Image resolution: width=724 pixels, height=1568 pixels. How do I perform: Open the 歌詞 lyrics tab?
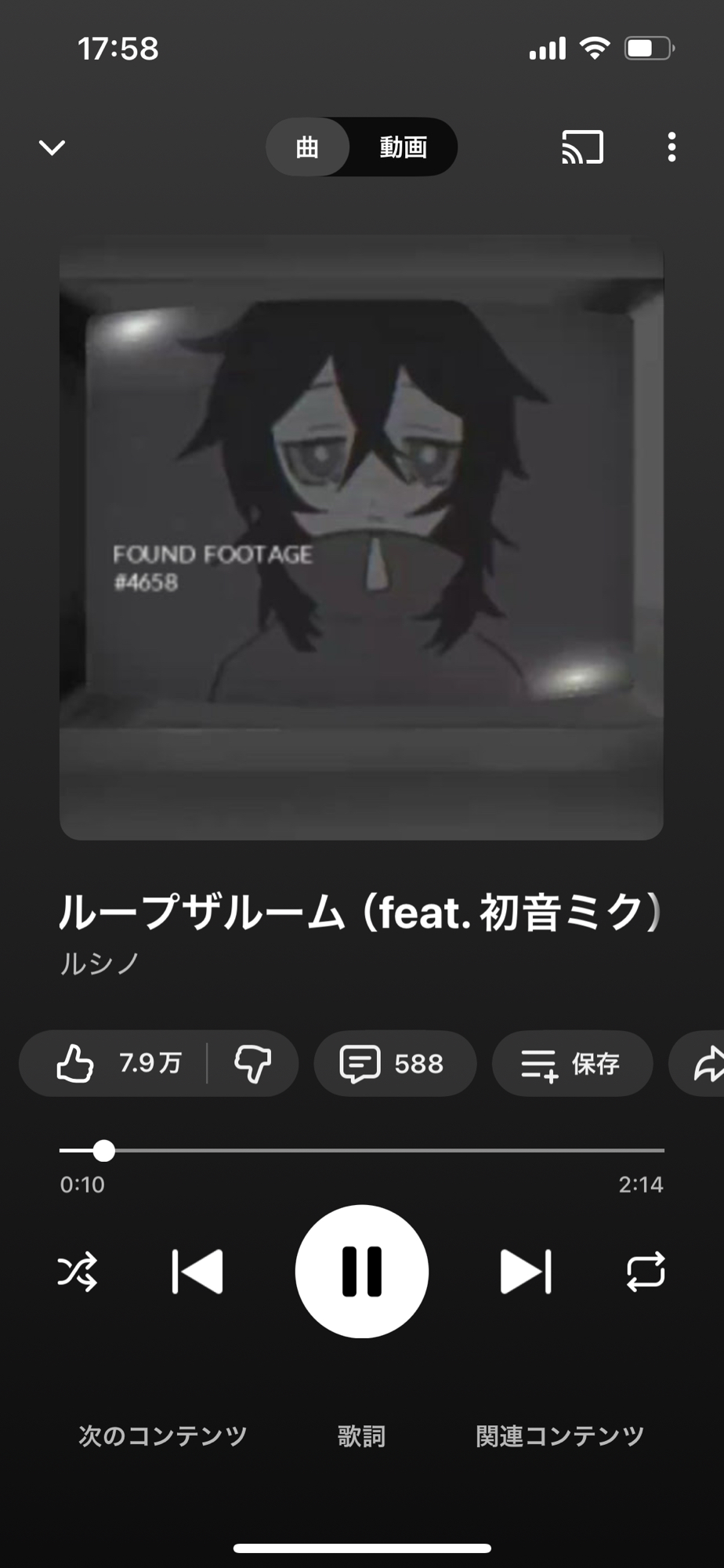[x=361, y=1436]
